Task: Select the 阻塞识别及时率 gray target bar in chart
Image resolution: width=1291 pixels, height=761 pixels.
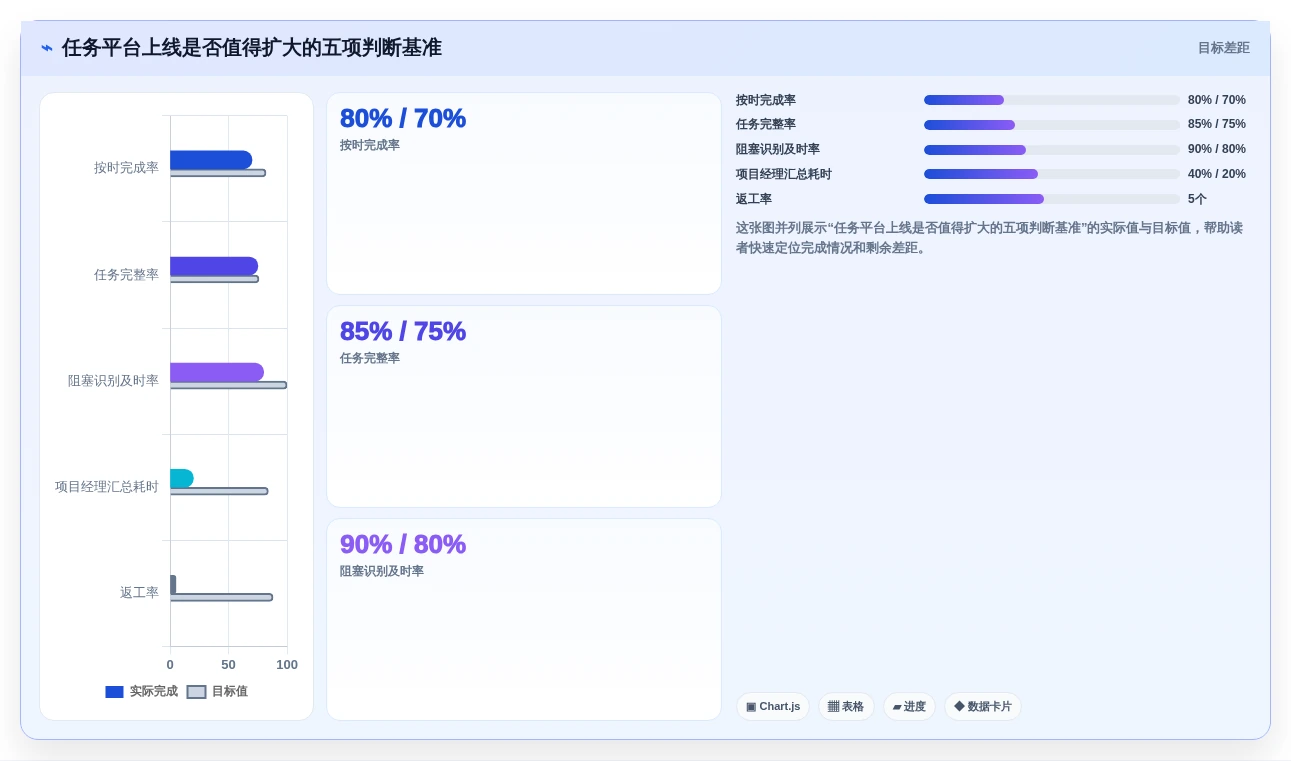Action: 228,385
